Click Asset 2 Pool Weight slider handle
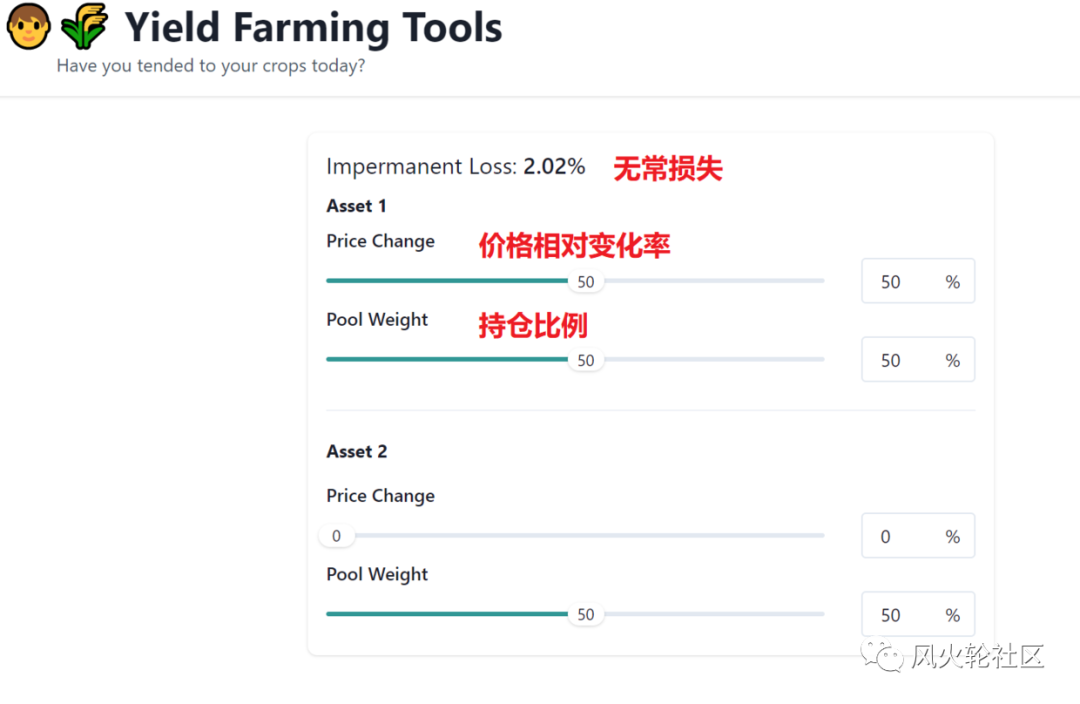The height and width of the screenshot is (704, 1080). [x=585, y=615]
